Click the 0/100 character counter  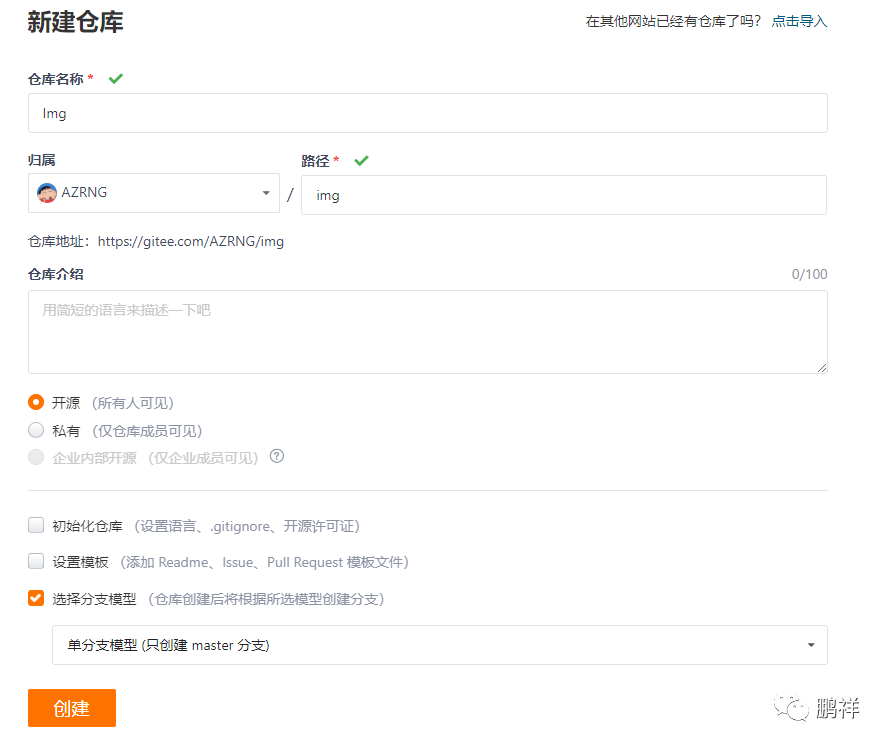point(809,275)
